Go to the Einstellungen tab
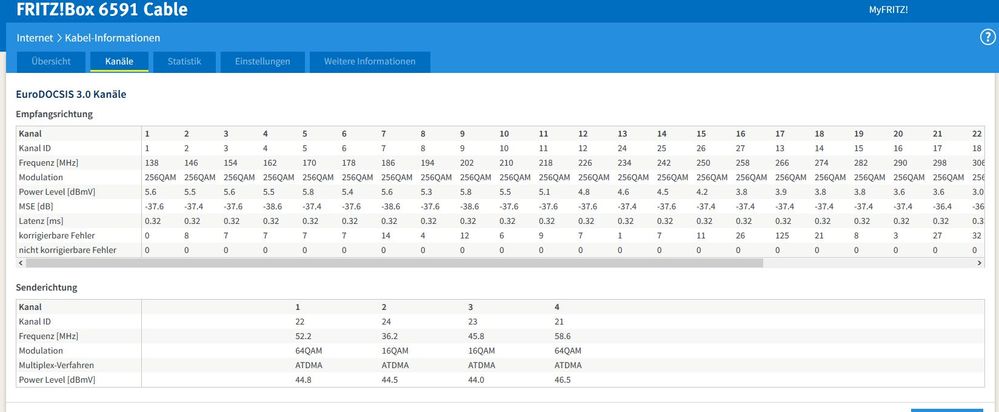The image size is (999, 412). point(262,62)
